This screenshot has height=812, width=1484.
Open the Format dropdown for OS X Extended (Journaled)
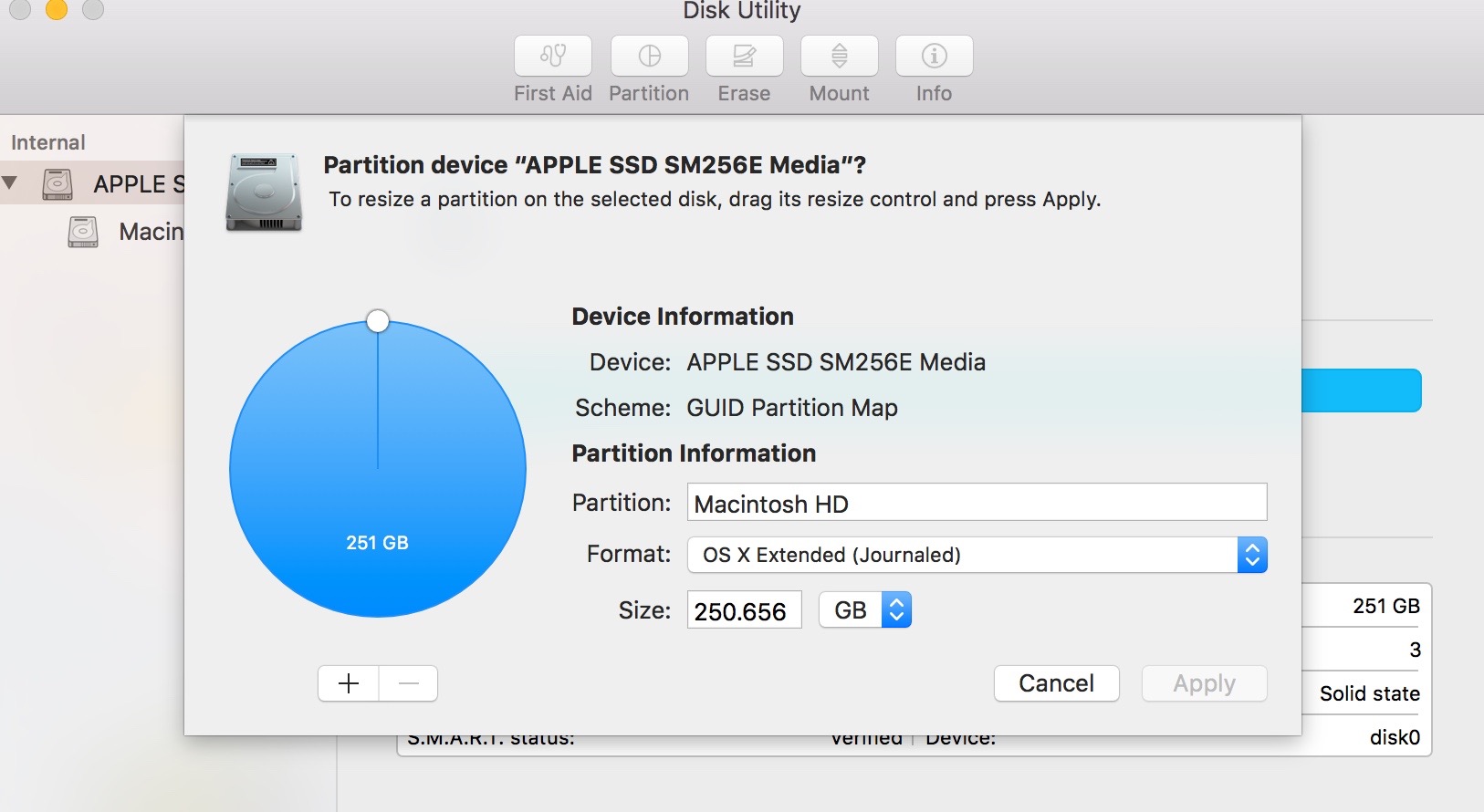(977, 555)
